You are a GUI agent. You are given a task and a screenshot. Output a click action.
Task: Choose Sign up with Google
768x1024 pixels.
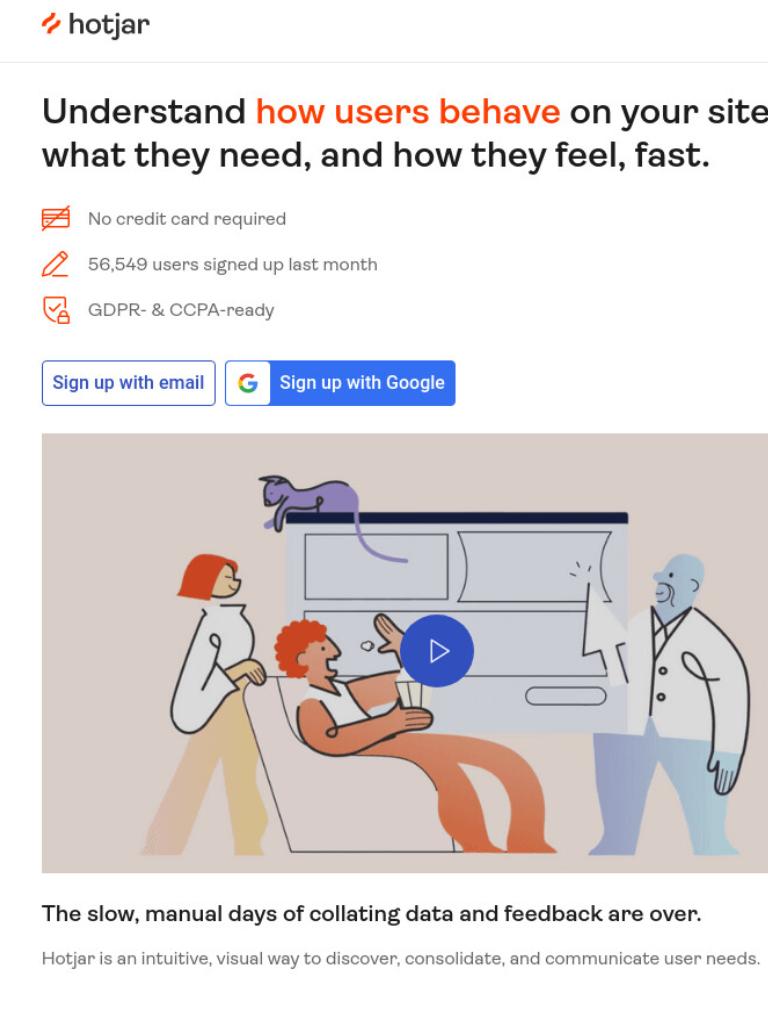coord(340,383)
